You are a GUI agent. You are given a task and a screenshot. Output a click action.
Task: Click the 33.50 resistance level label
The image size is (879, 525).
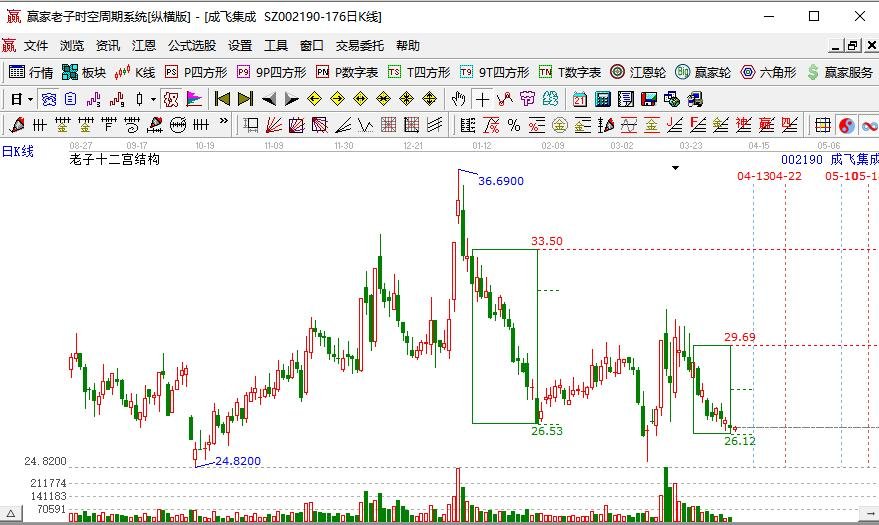[547, 241]
